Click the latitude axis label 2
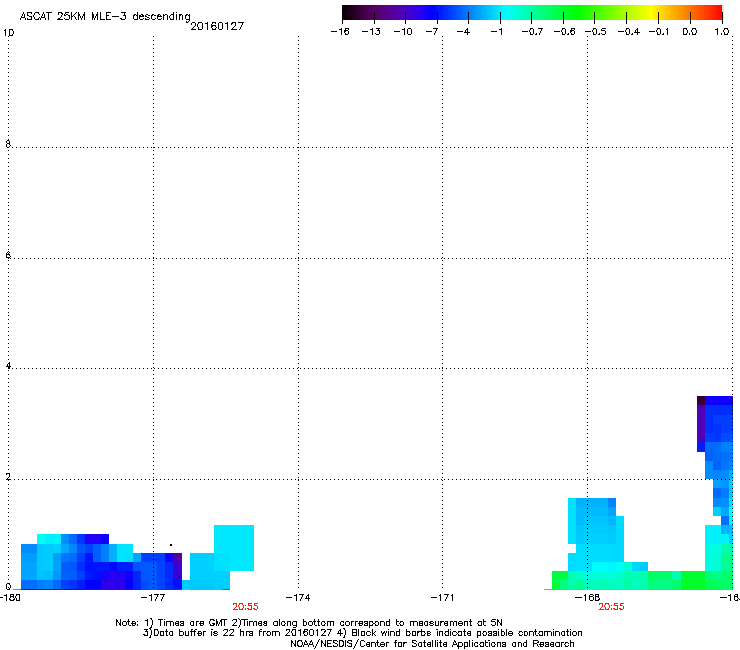The image size is (740, 650). (x=8, y=476)
